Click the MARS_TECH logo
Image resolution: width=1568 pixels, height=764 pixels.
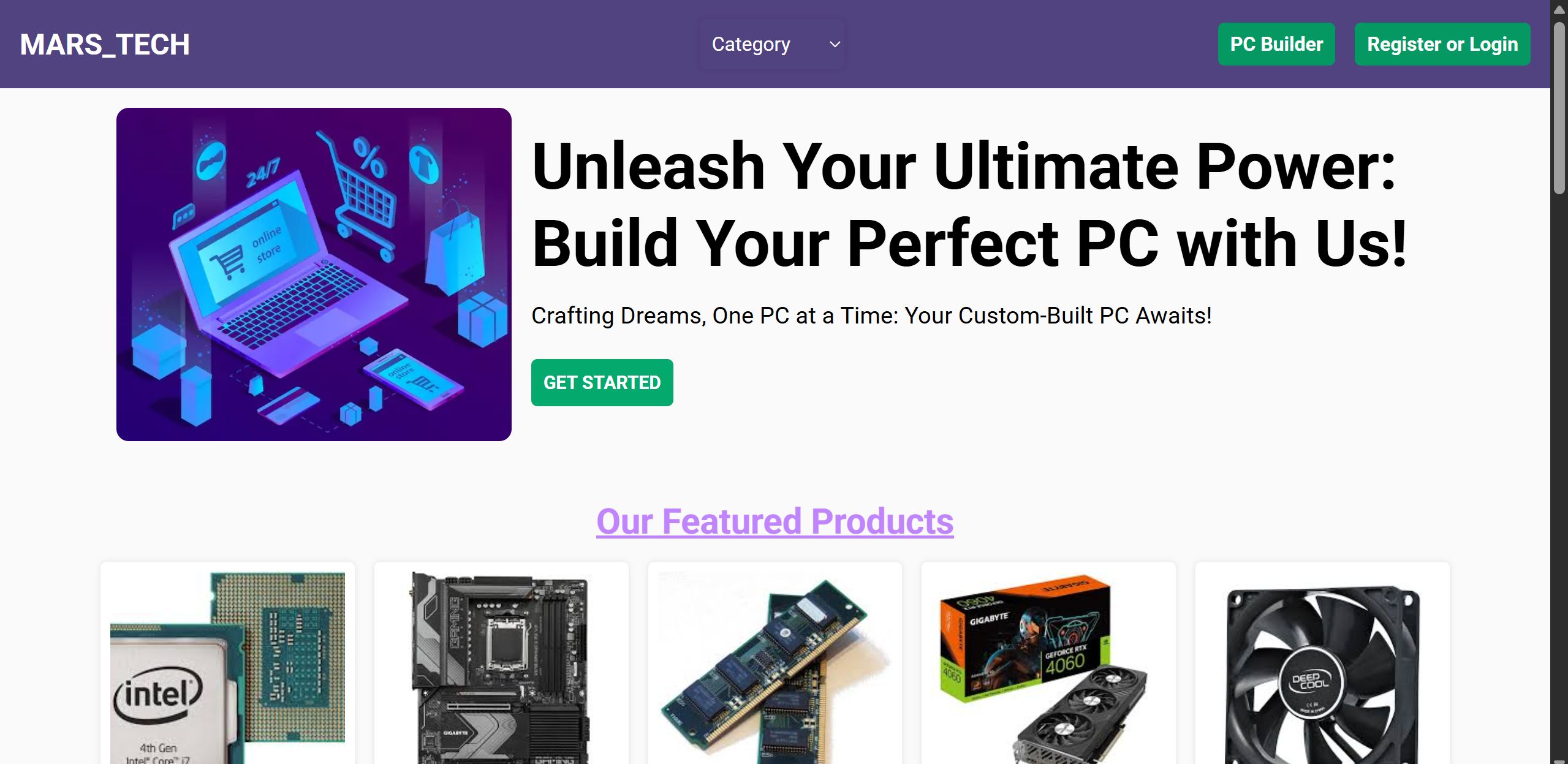(x=105, y=44)
